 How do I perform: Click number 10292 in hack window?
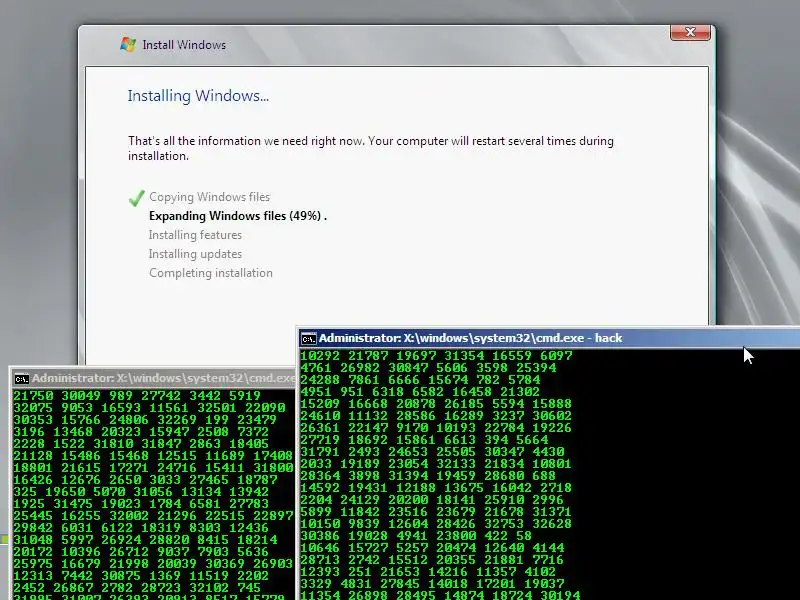[x=319, y=356]
